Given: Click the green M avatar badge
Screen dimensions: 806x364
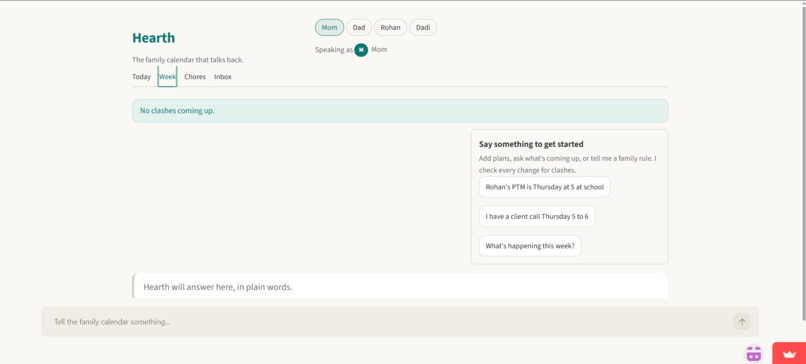Looking at the screenshot, I should tap(361, 50).
